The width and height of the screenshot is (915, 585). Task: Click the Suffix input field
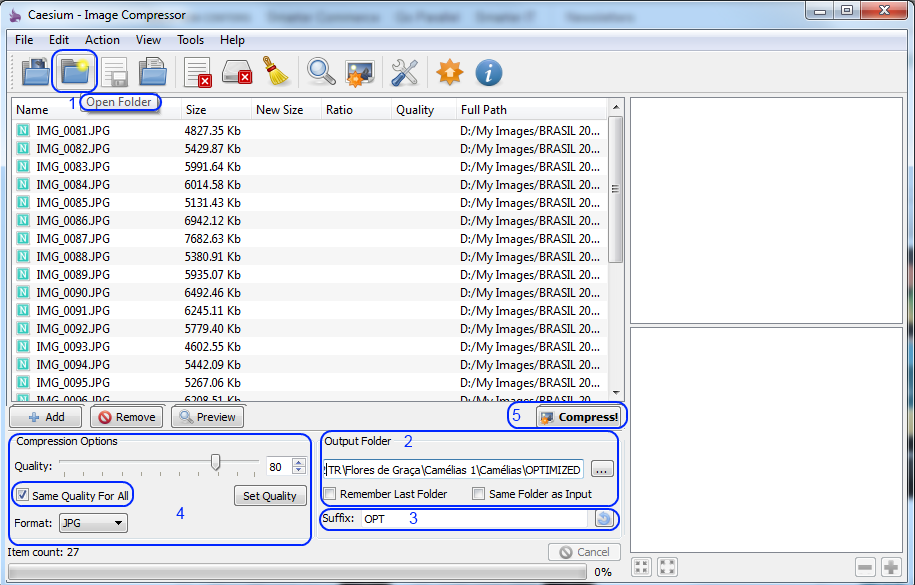(476, 518)
